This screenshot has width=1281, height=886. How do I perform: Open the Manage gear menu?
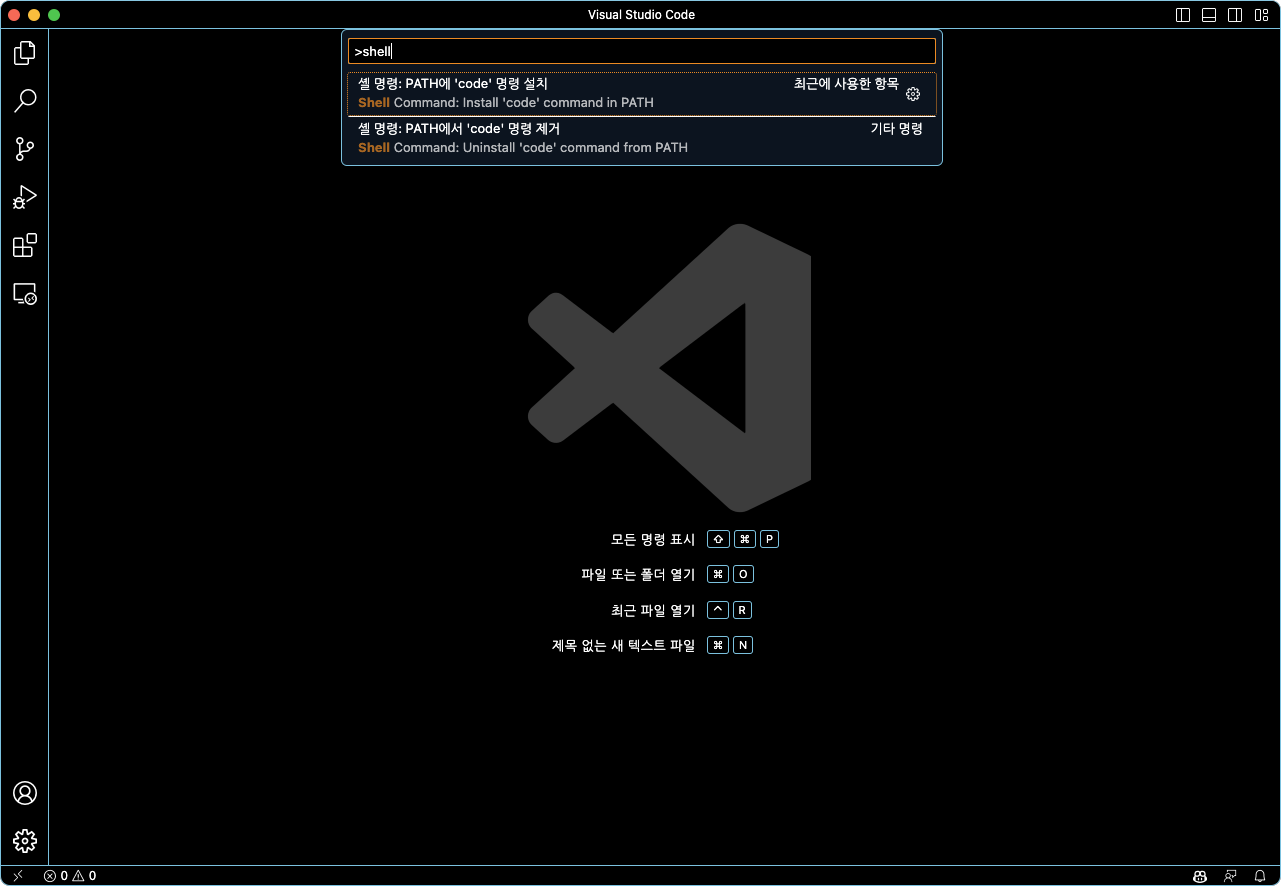coord(25,841)
